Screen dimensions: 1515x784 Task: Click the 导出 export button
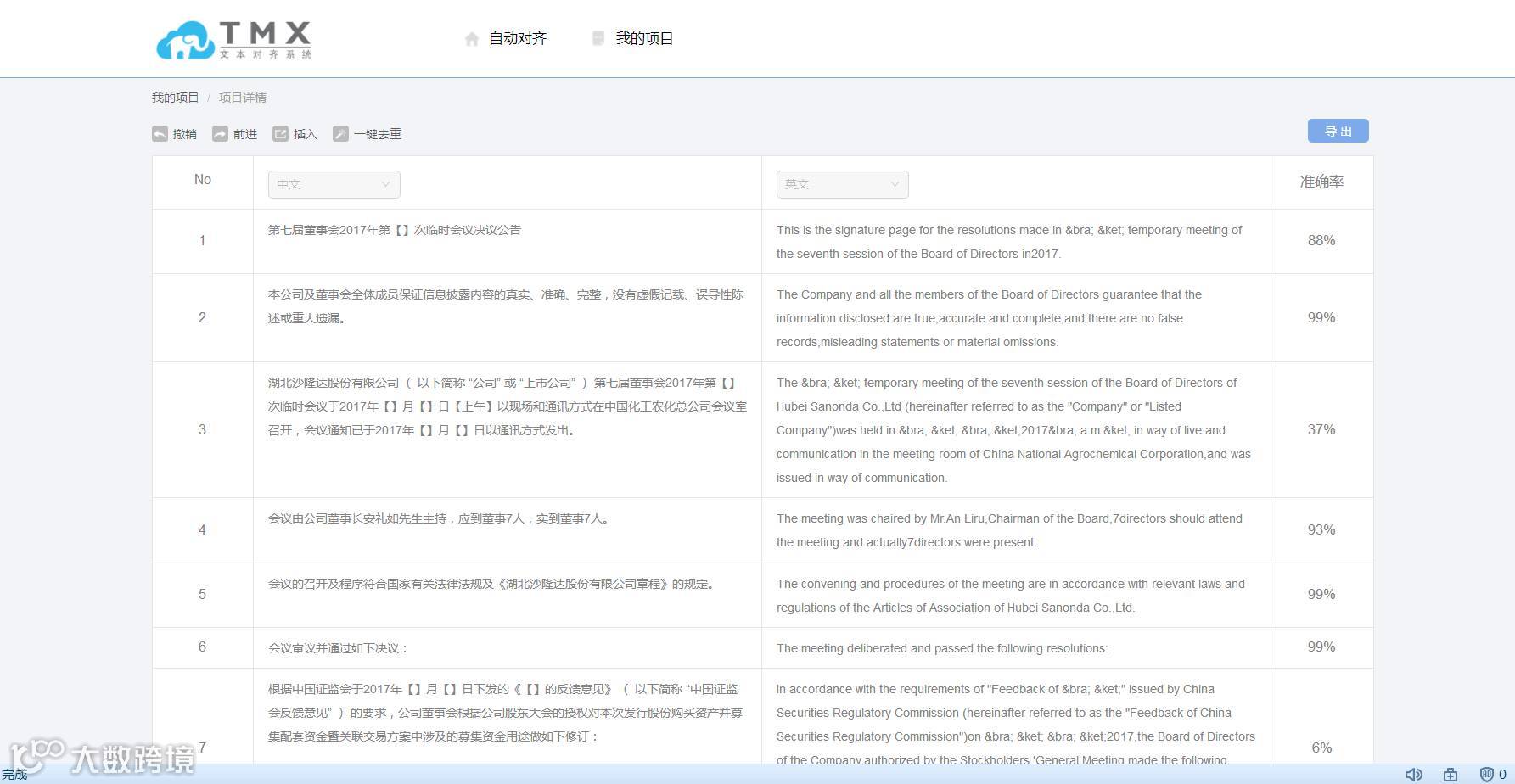(x=1338, y=131)
